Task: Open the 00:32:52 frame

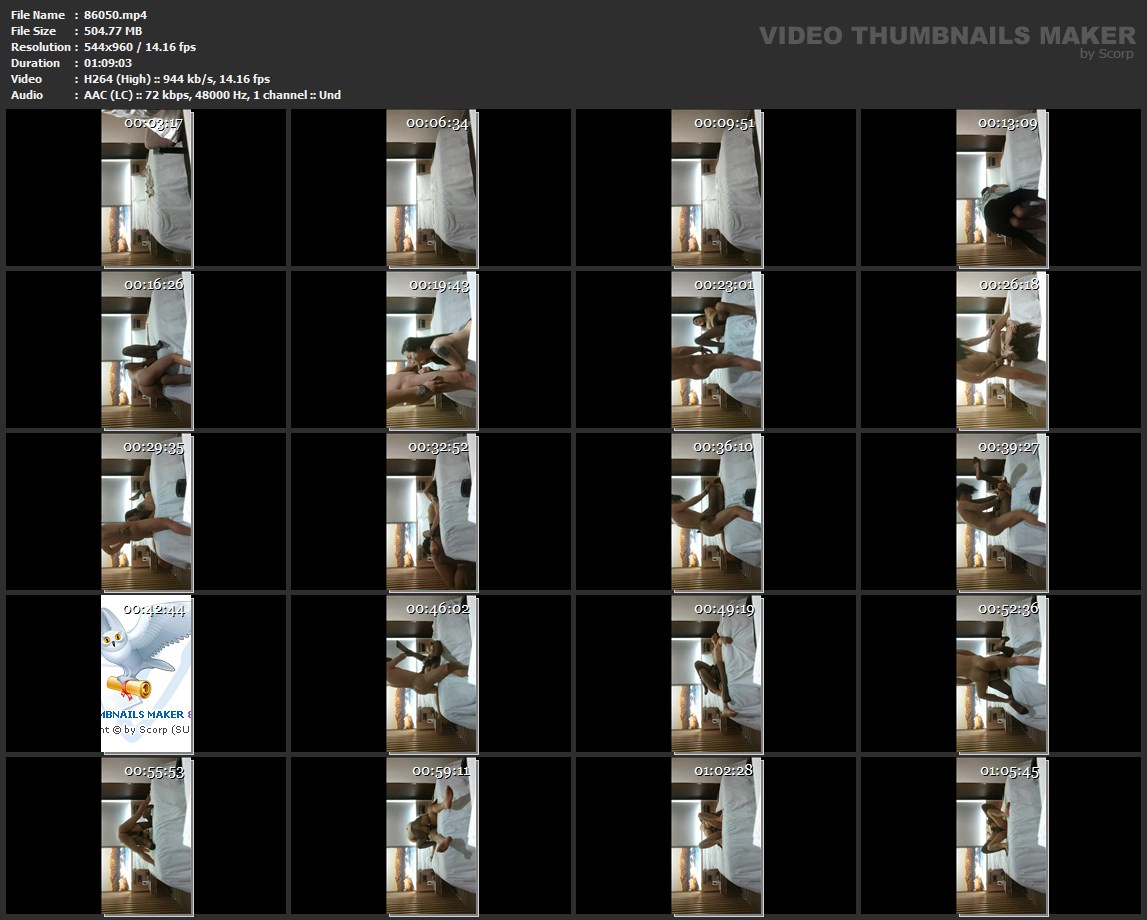Action: pyautogui.click(x=432, y=511)
